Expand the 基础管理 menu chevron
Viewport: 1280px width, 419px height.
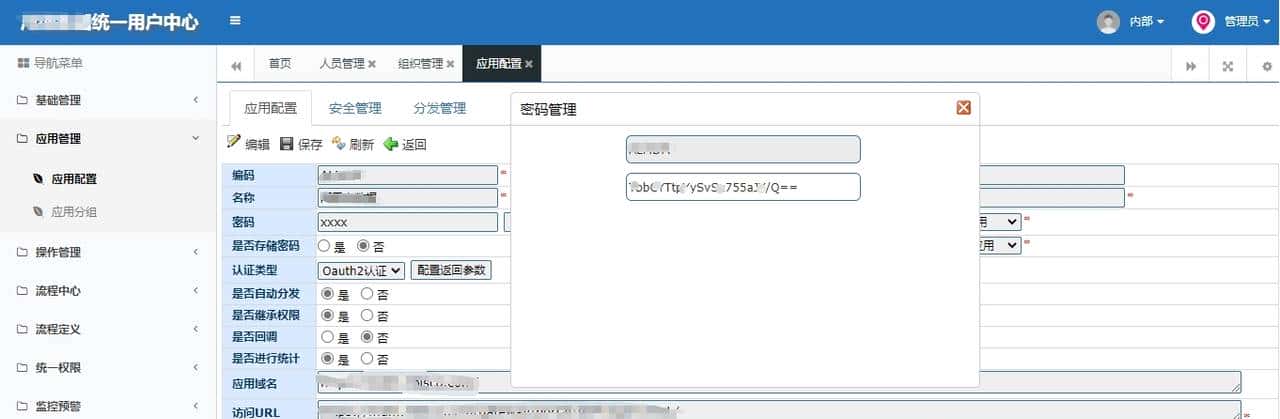point(196,100)
